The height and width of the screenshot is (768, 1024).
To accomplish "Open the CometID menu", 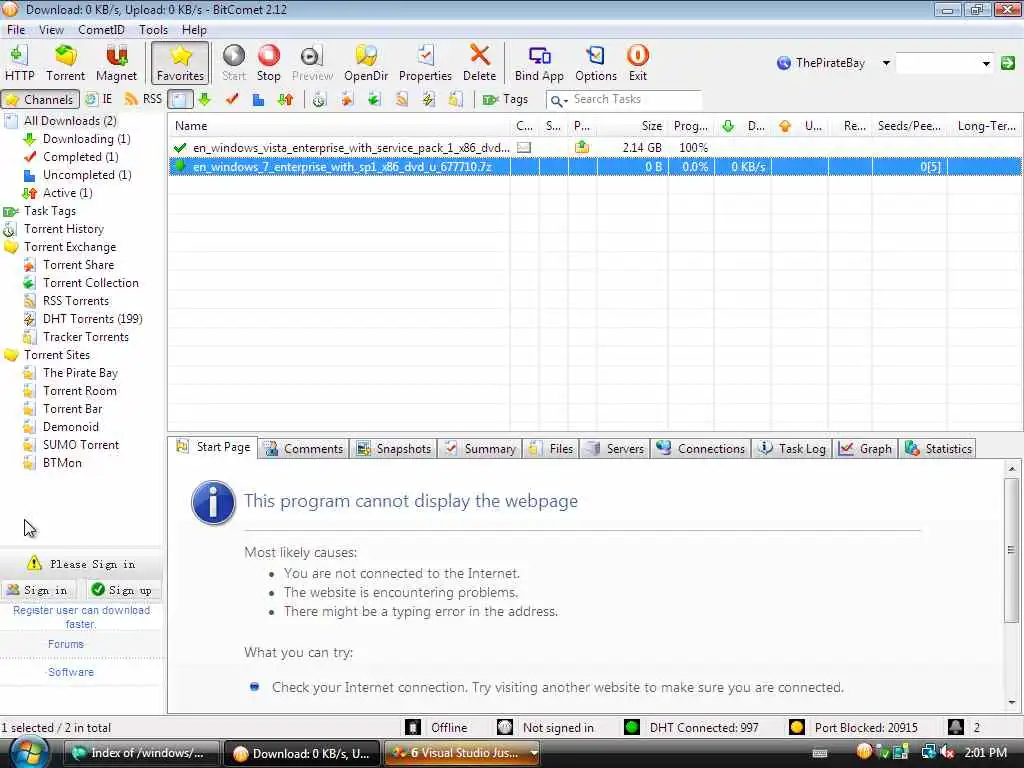I will pos(101,29).
